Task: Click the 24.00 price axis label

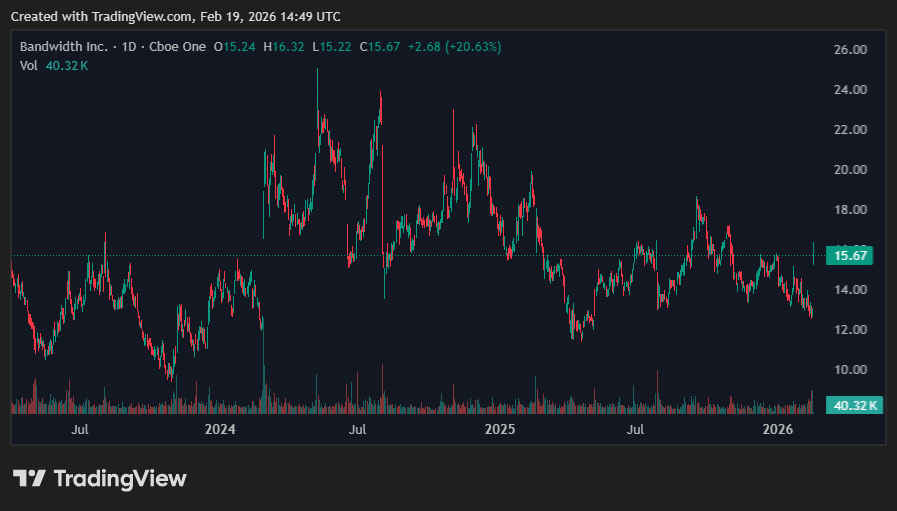Action: [851, 90]
